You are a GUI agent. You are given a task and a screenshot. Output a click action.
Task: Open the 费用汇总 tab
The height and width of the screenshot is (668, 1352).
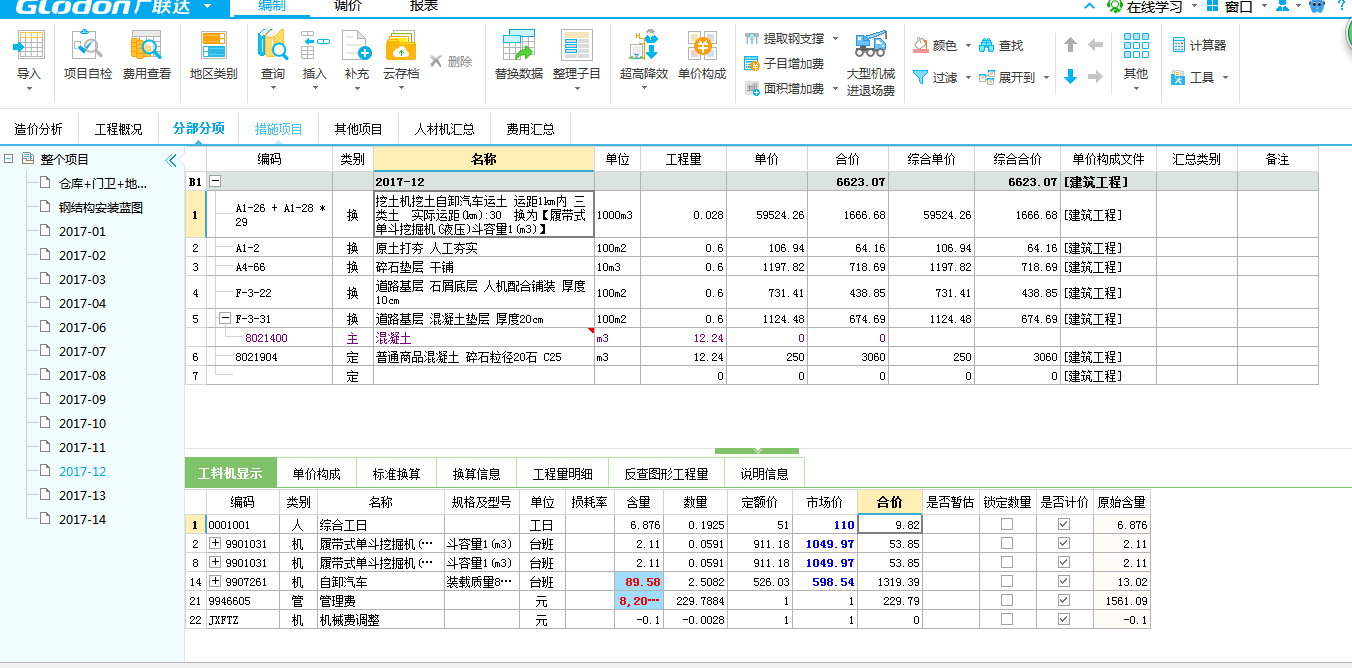(x=530, y=129)
